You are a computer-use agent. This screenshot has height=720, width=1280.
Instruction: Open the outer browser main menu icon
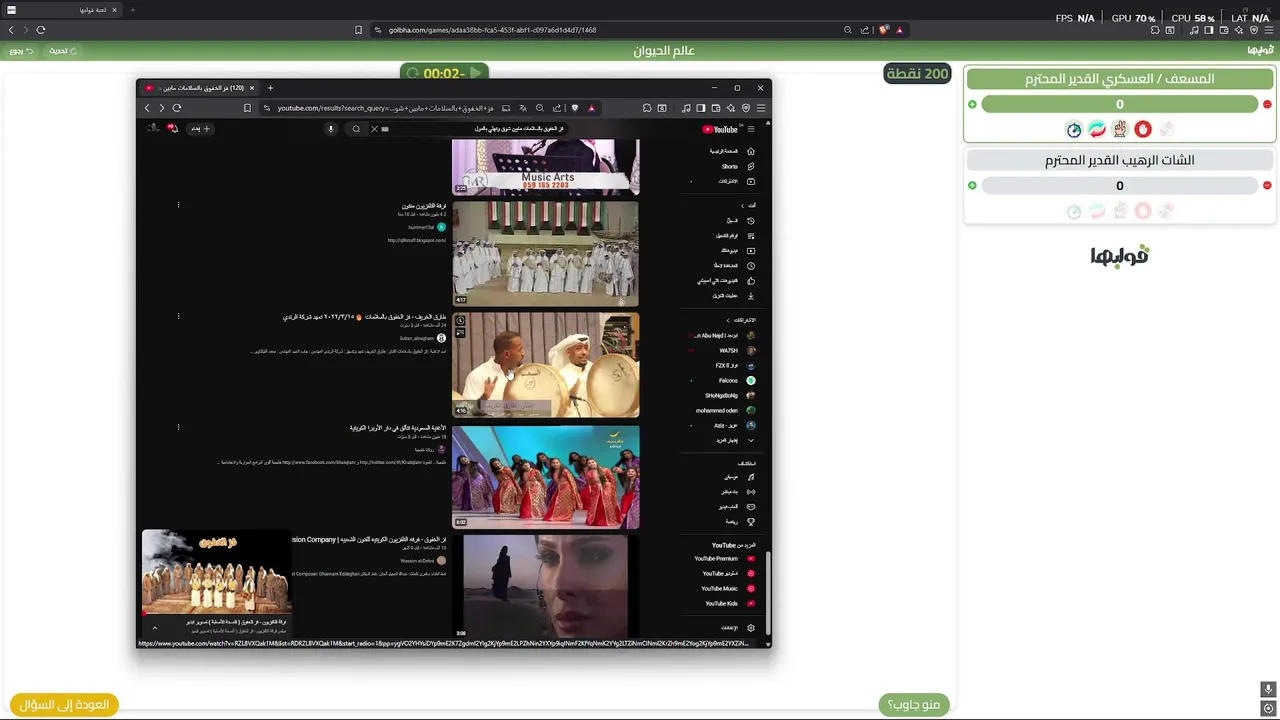[1268, 30]
